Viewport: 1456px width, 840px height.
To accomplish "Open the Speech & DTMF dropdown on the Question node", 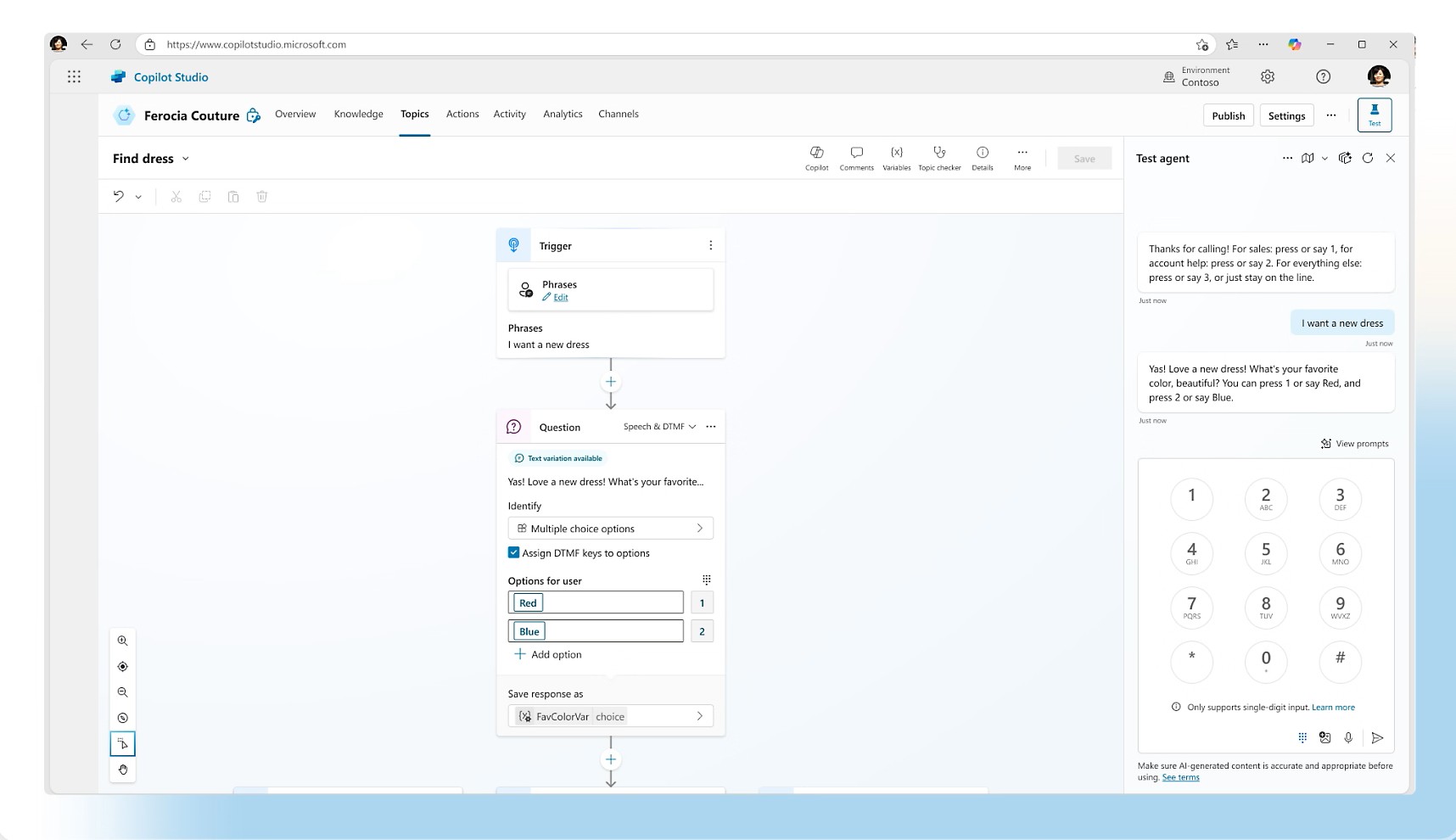I will point(692,427).
